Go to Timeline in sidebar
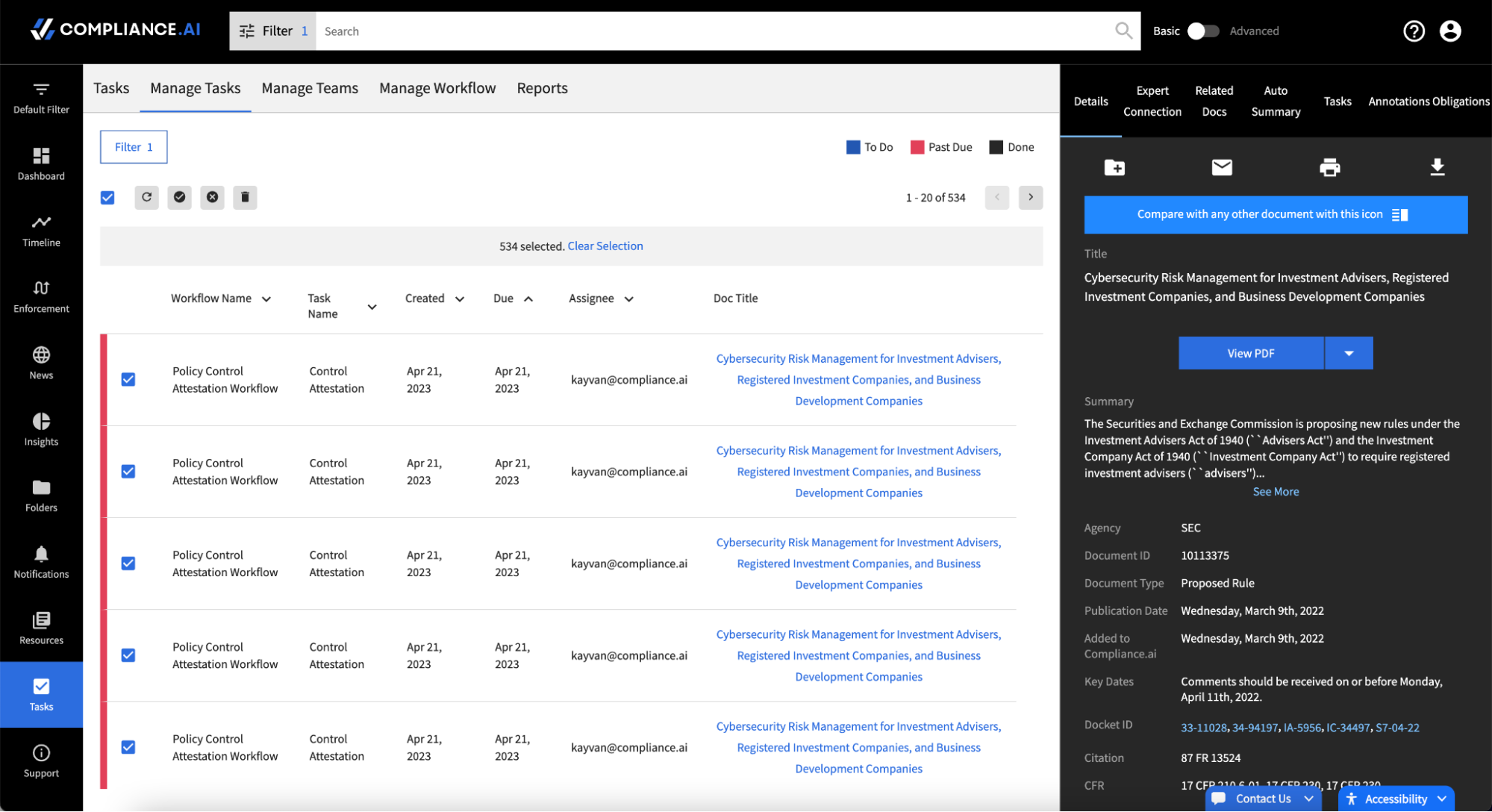The height and width of the screenshot is (812, 1492). click(x=41, y=231)
